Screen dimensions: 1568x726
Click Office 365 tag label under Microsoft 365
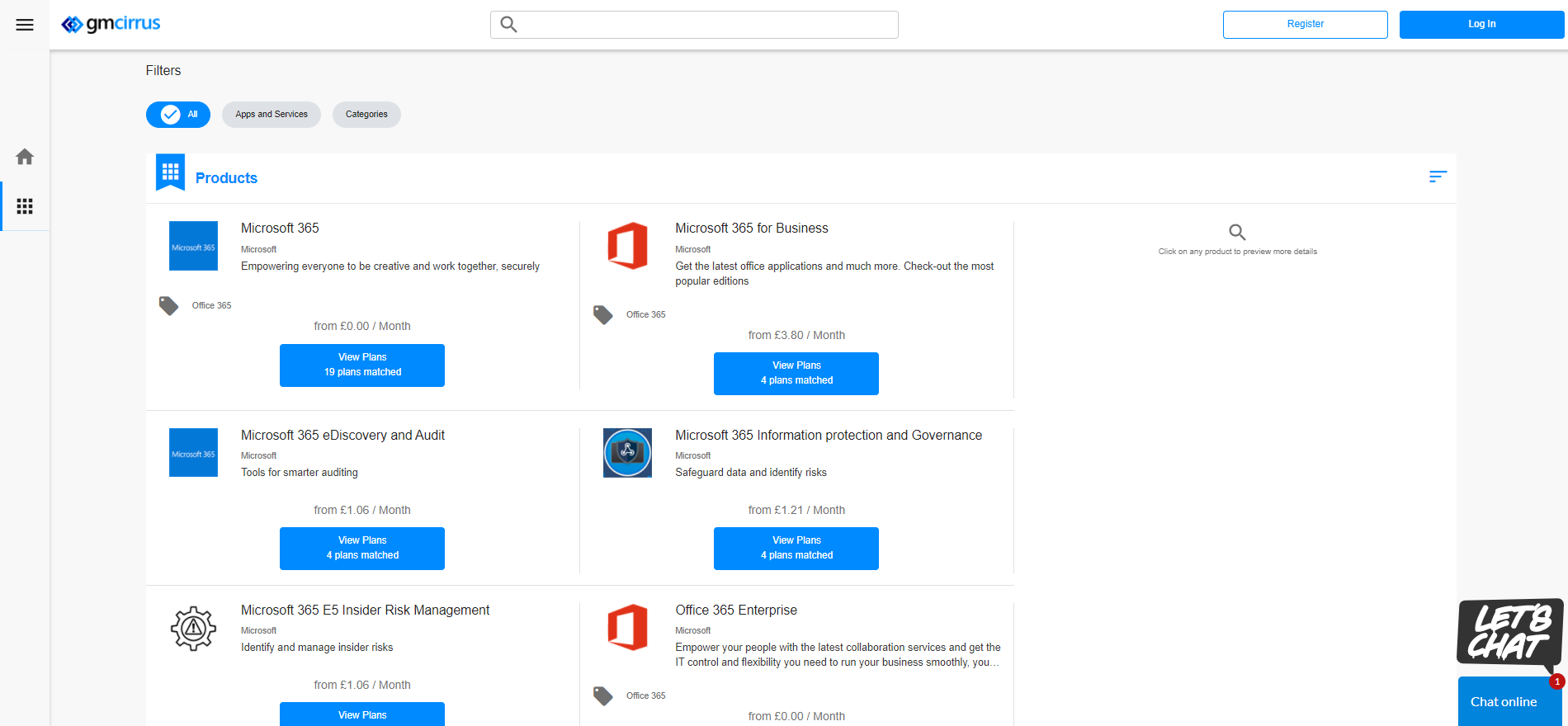tap(211, 306)
